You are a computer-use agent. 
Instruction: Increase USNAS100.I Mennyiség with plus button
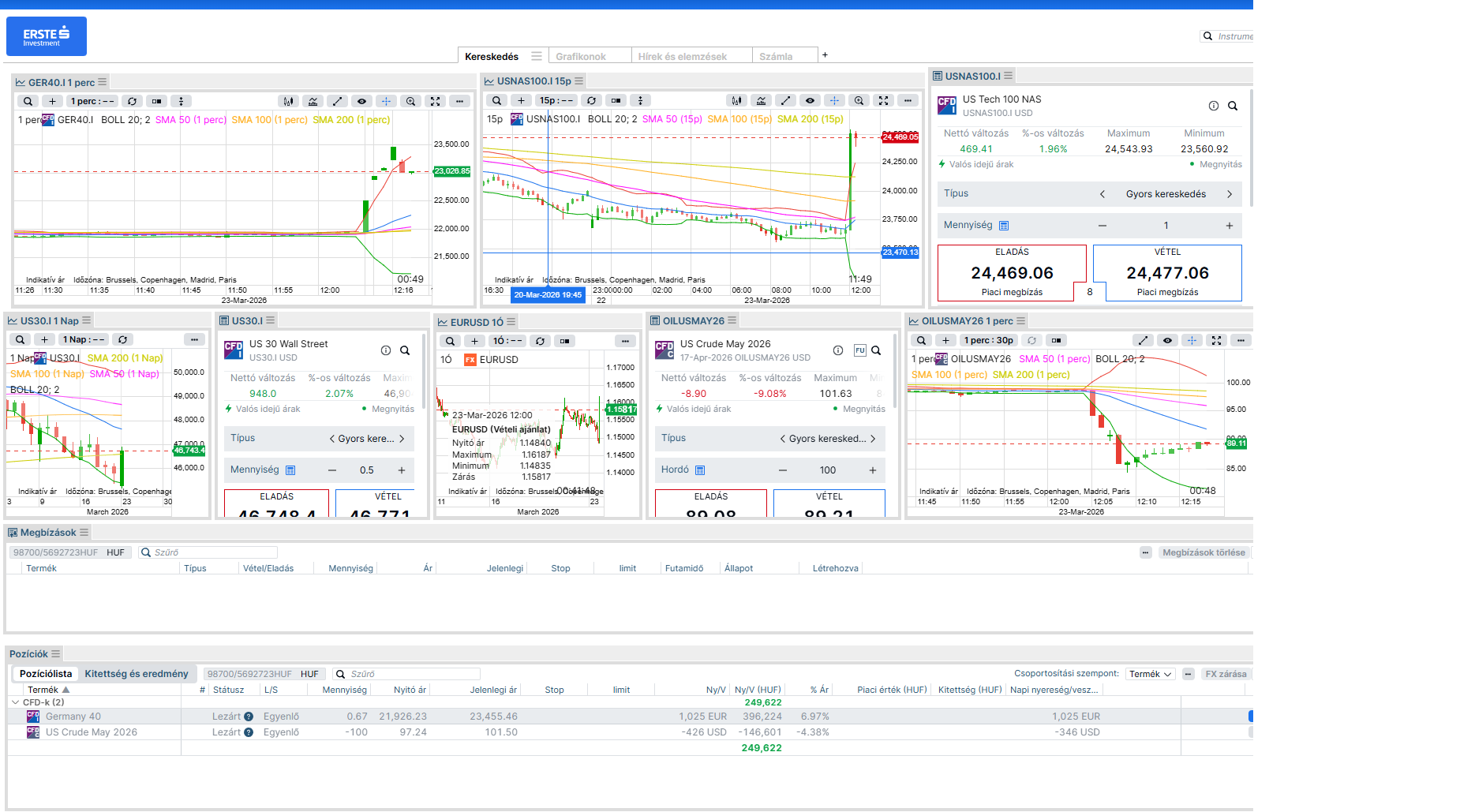[1229, 226]
